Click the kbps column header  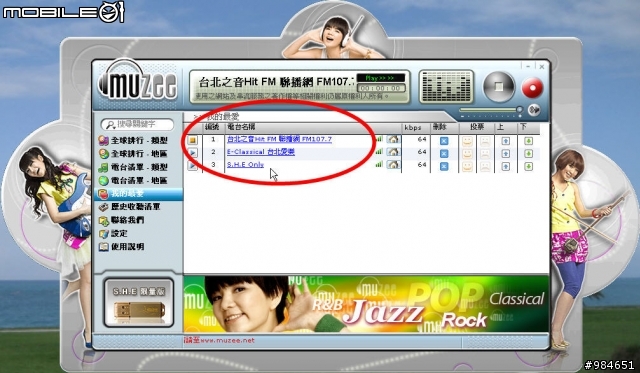416,128
